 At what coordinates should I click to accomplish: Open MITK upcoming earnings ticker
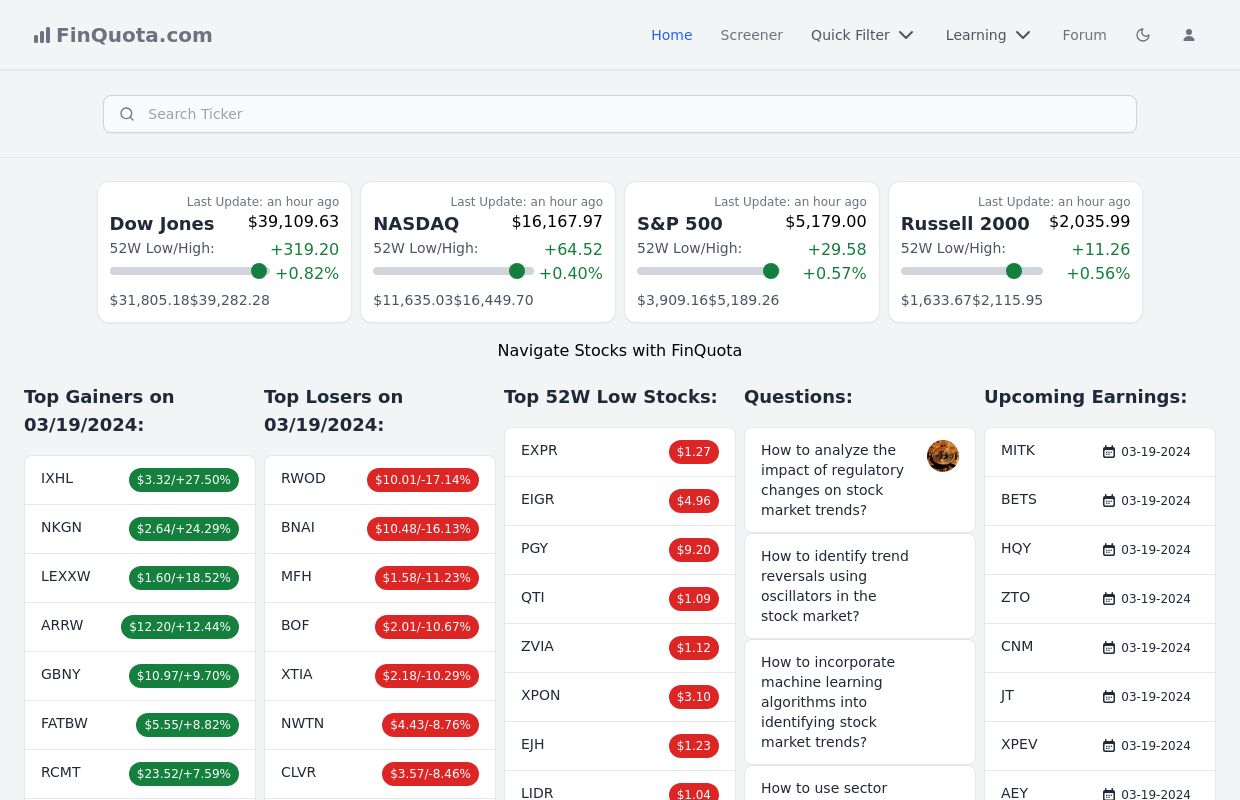1018,450
